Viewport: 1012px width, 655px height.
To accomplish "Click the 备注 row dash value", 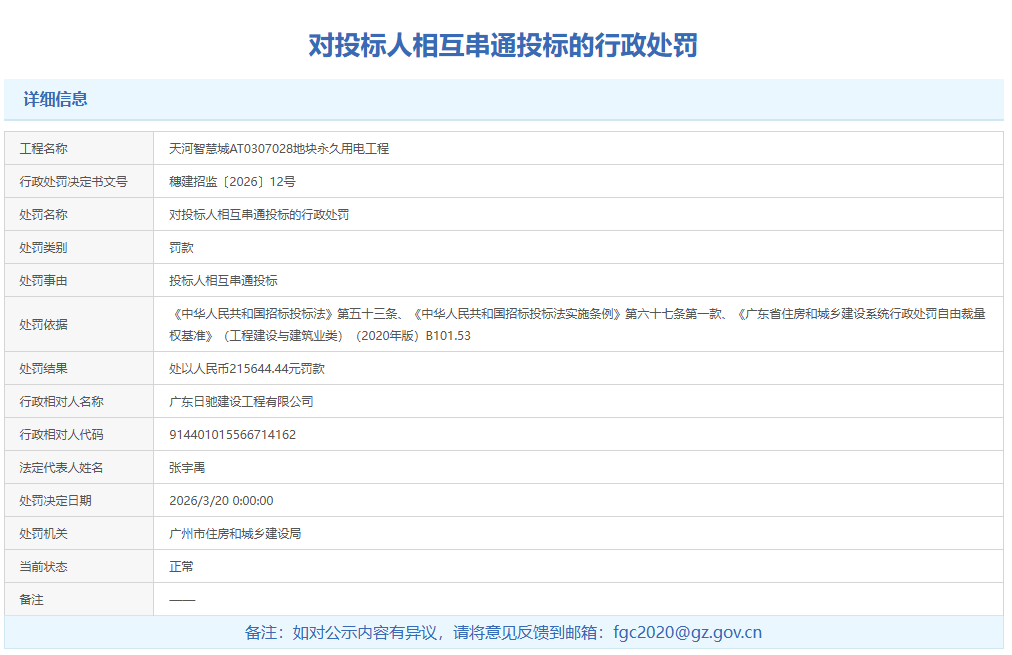I will tap(182, 599).
